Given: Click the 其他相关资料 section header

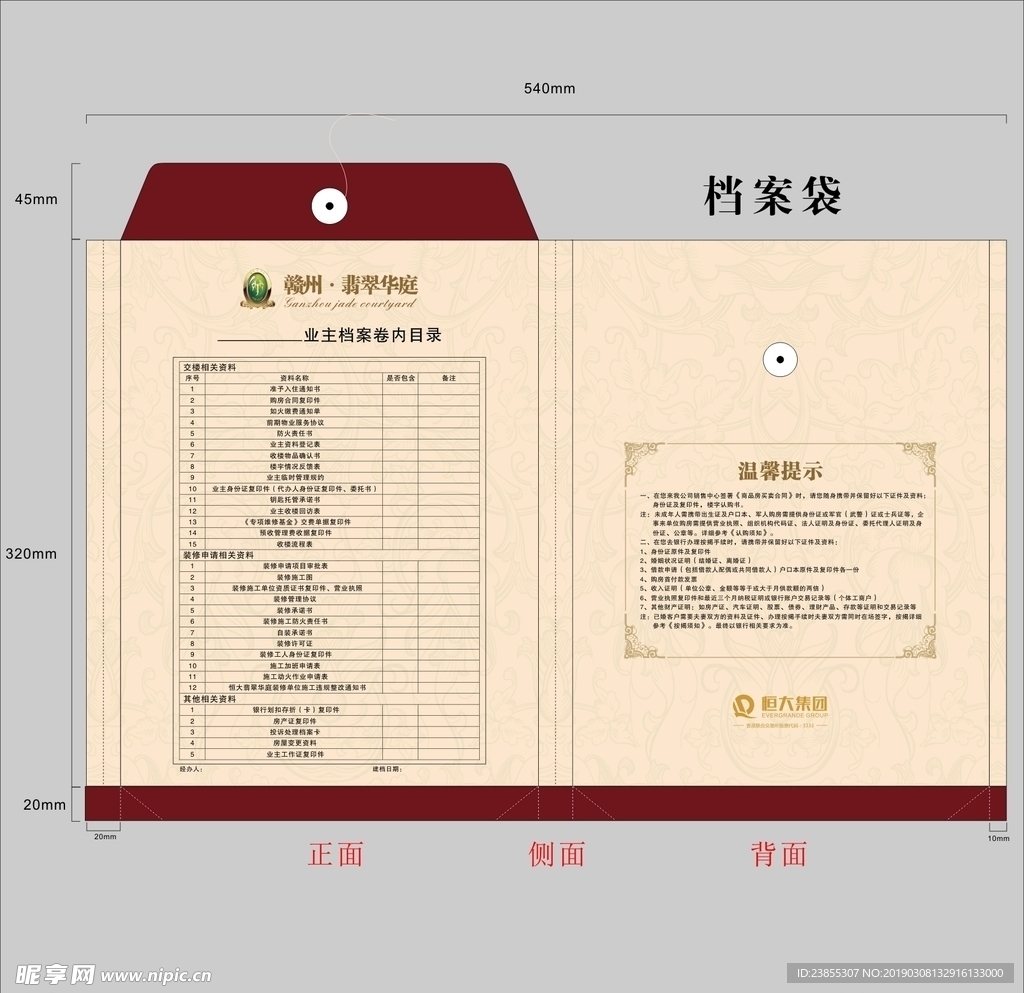Looking at the screenshot, I should (x=210, y=699).
